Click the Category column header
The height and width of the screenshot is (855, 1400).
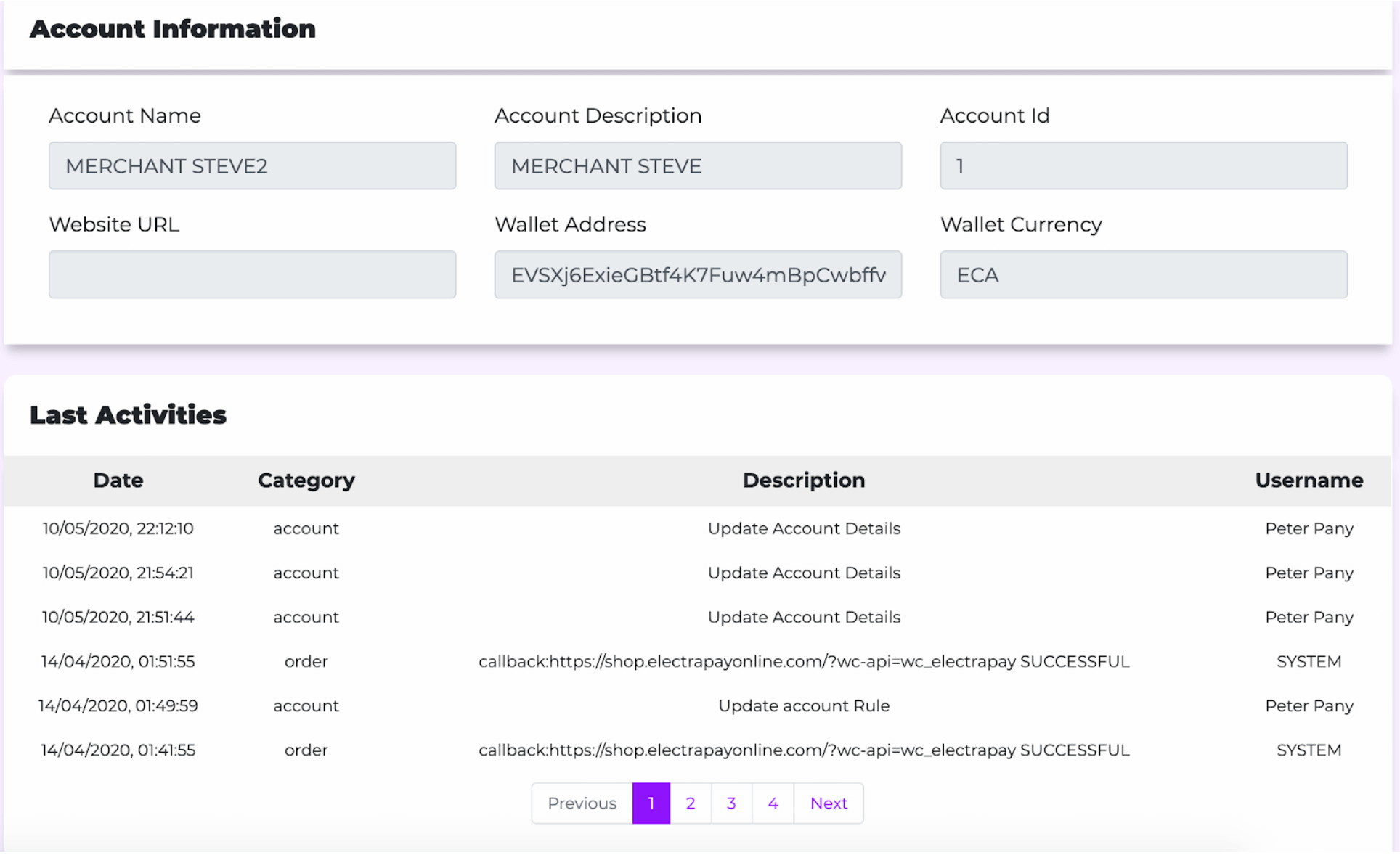pos(306,480)
